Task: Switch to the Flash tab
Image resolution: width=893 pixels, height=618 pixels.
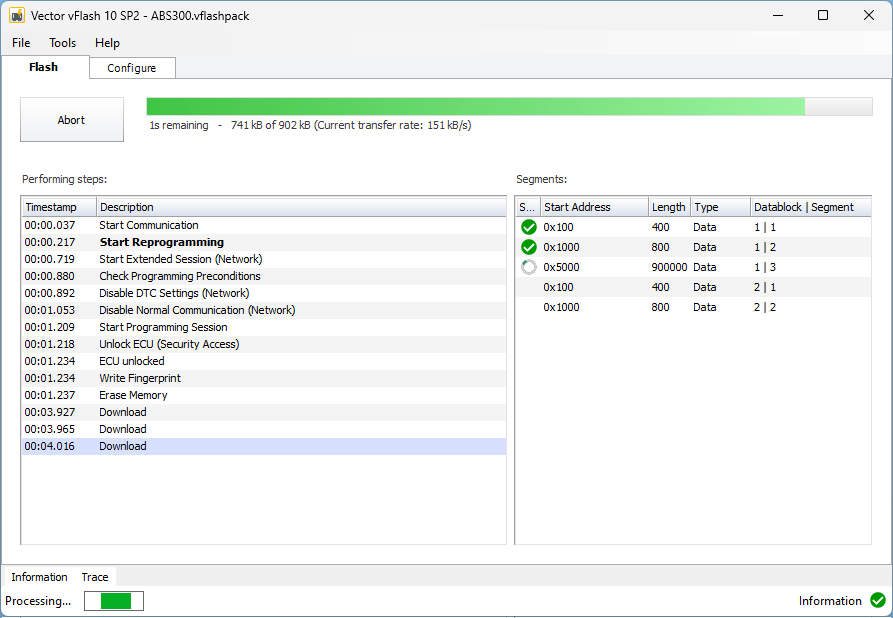Action: point(44,67)
